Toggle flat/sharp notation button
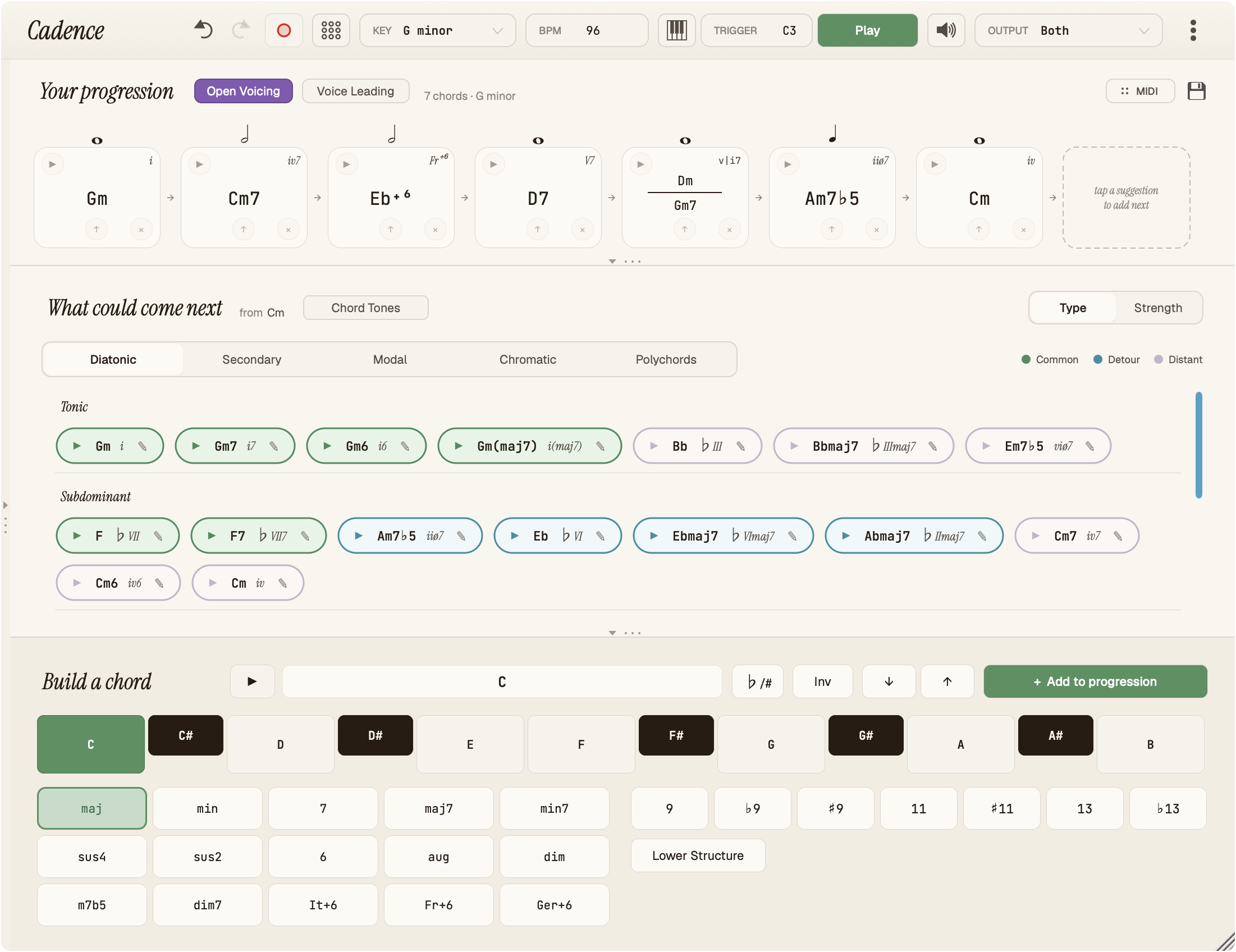Image resolution: width=1236 pixels, height=952 pixels. 758,681
